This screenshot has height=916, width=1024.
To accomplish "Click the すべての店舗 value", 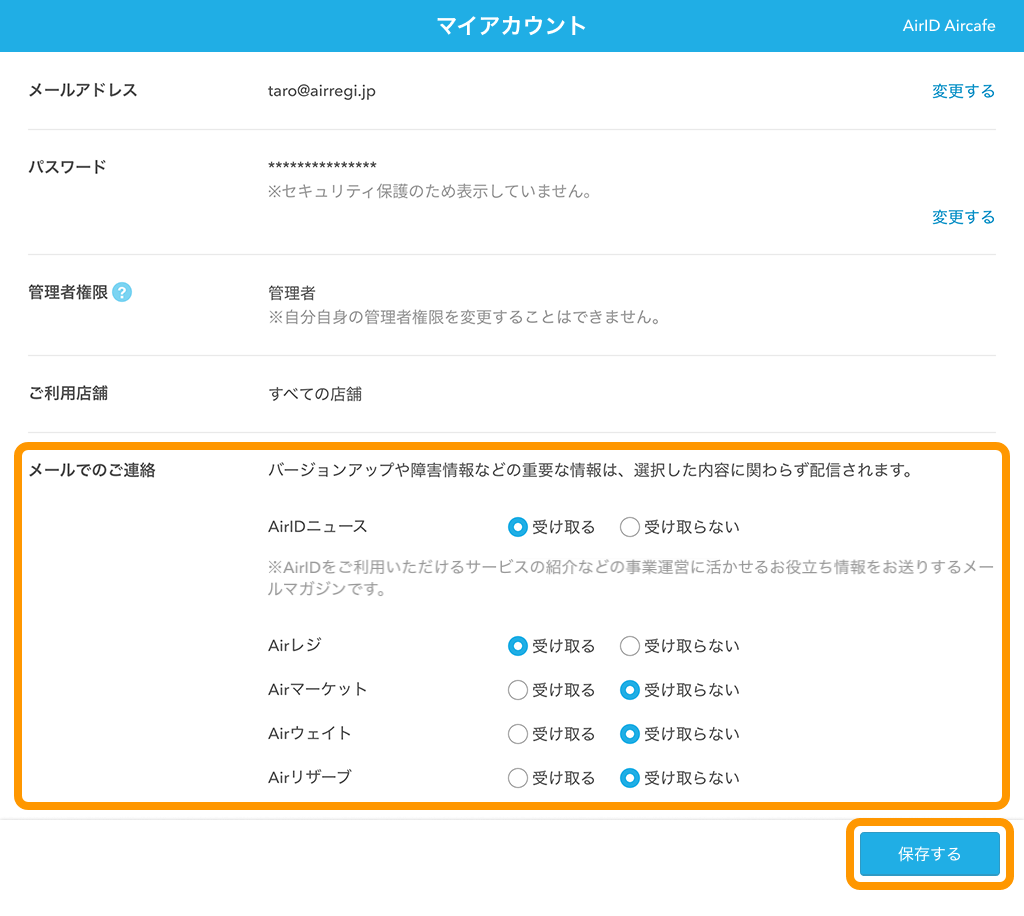I will [x=315, y=394].
